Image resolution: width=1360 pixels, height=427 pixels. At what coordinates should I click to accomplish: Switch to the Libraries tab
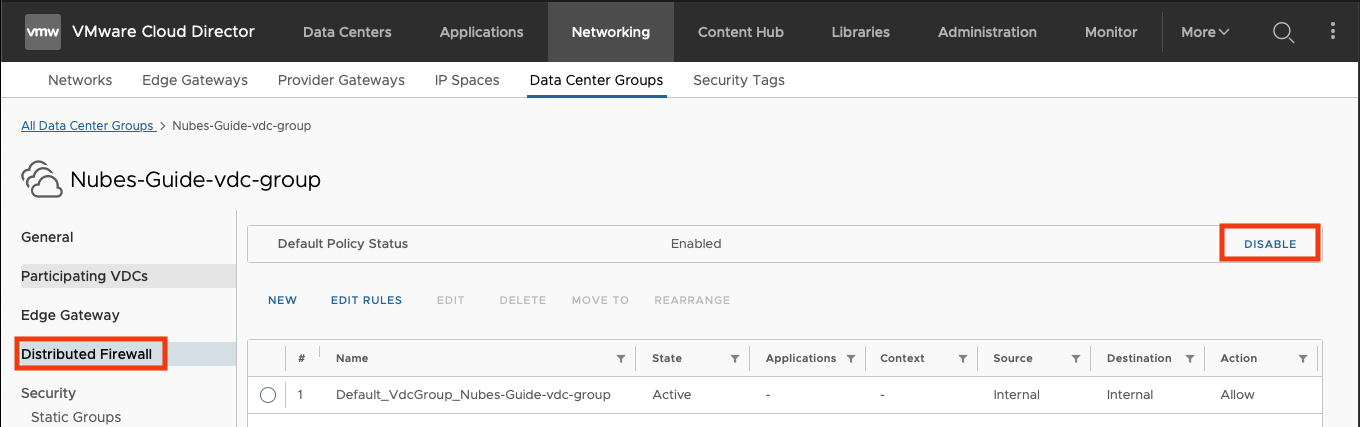(861, 32)
